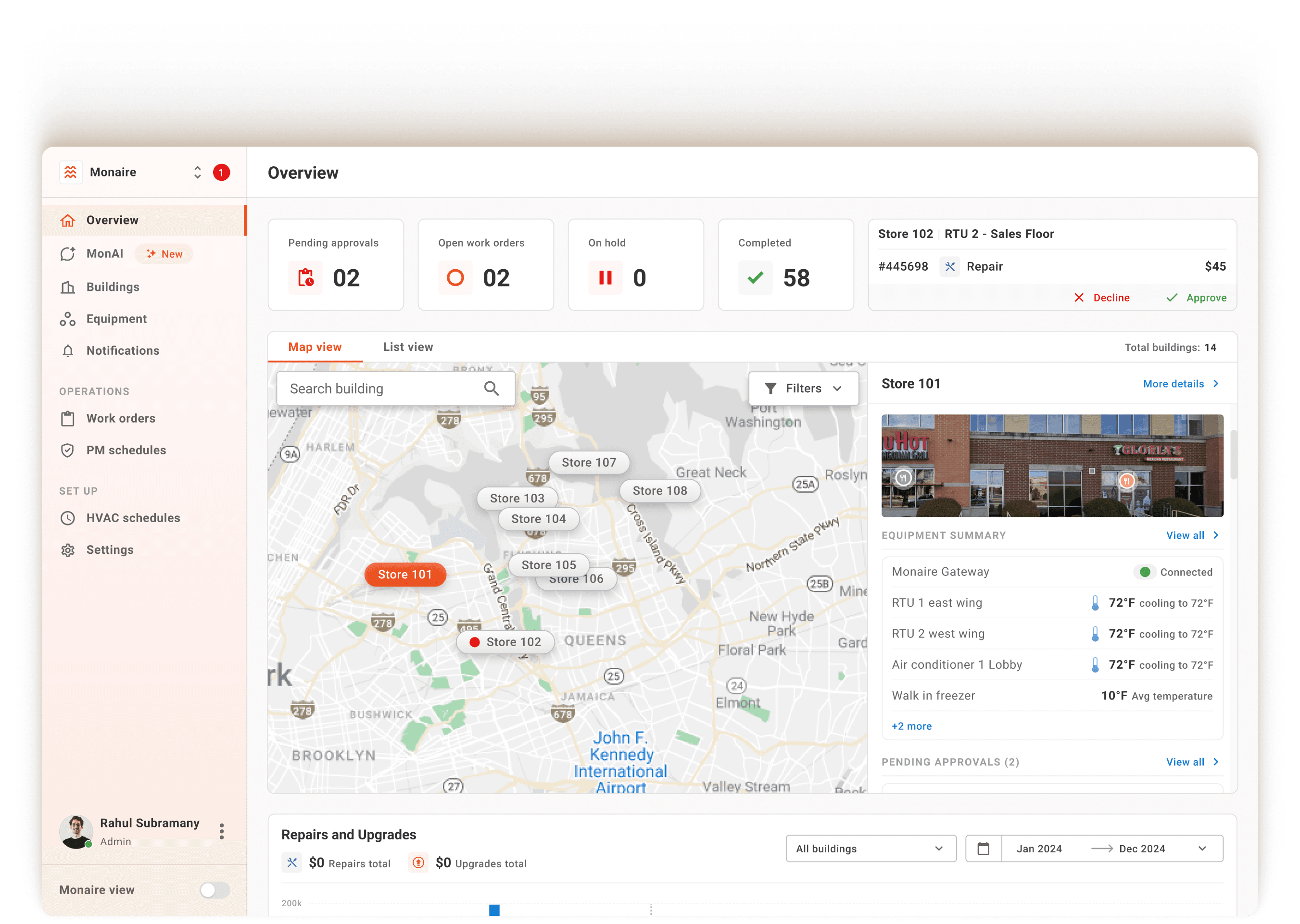Click the HVAC schedules clock icon
This screenshot has height=924, width=1300.
coord(68,518)
